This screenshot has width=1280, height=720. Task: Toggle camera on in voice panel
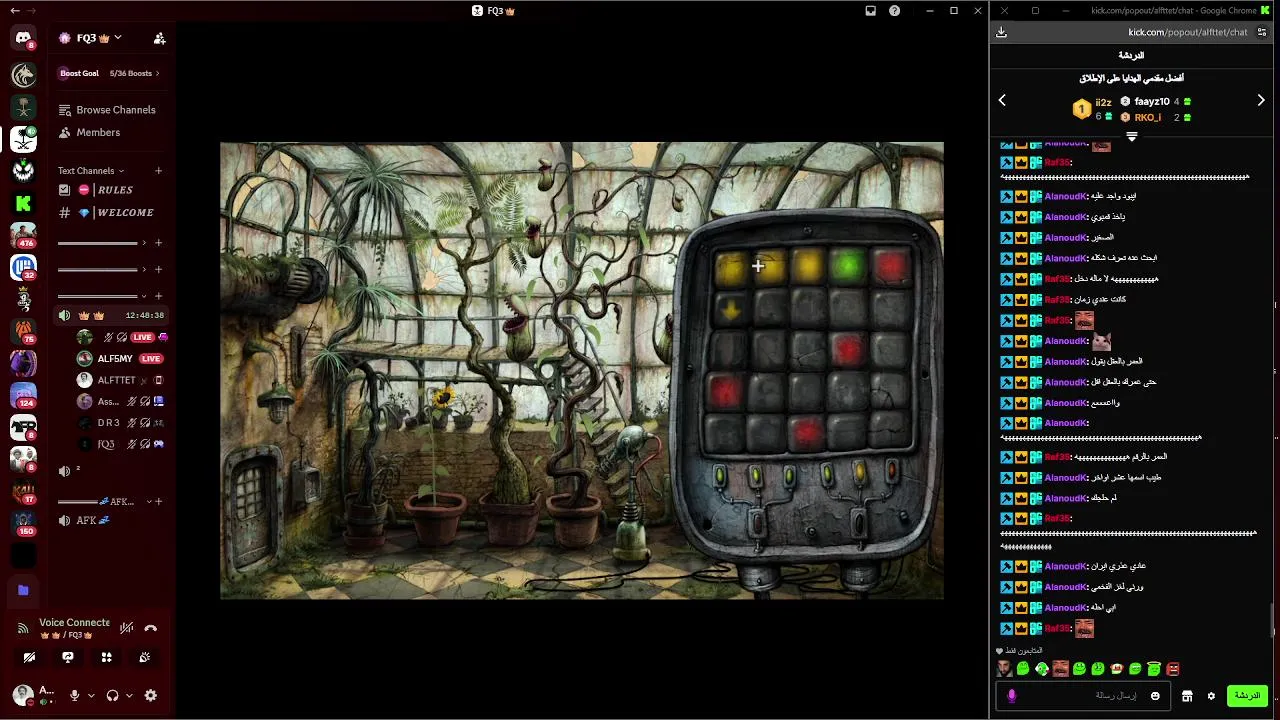click(29, 657)
